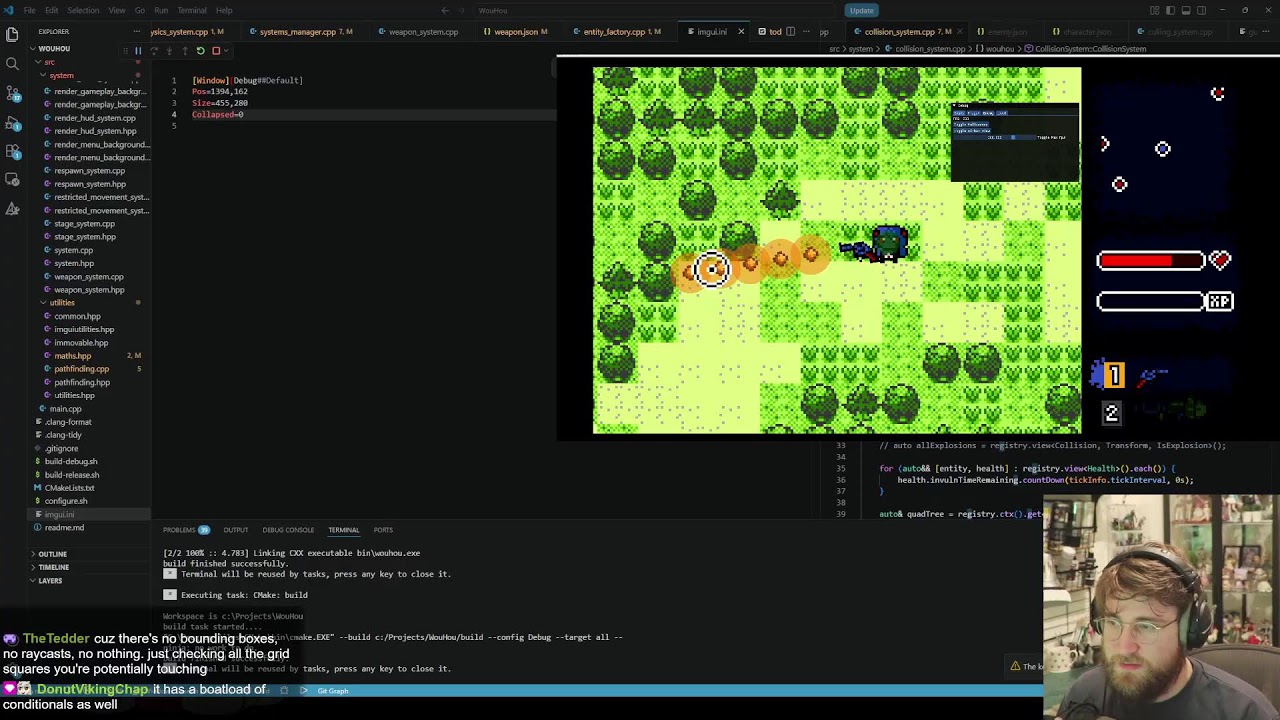
Task: Open the dropdown next to the Stop button
Action: point(225,50)
